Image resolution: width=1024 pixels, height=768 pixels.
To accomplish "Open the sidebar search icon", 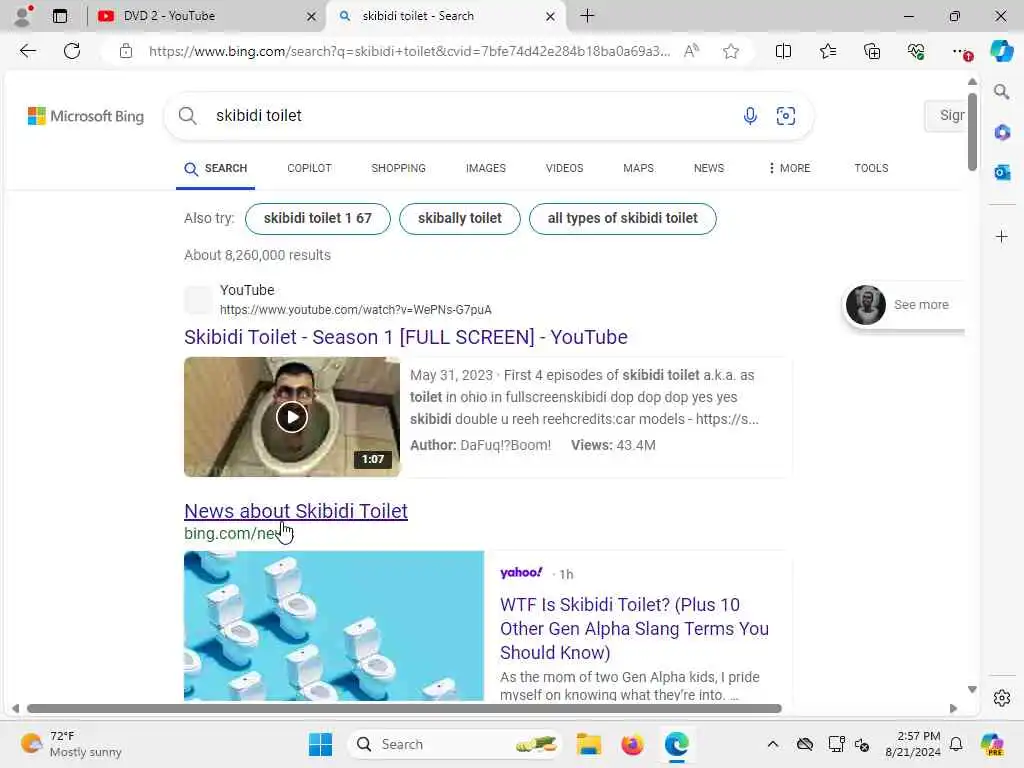I will click(x=1001, y=91).
